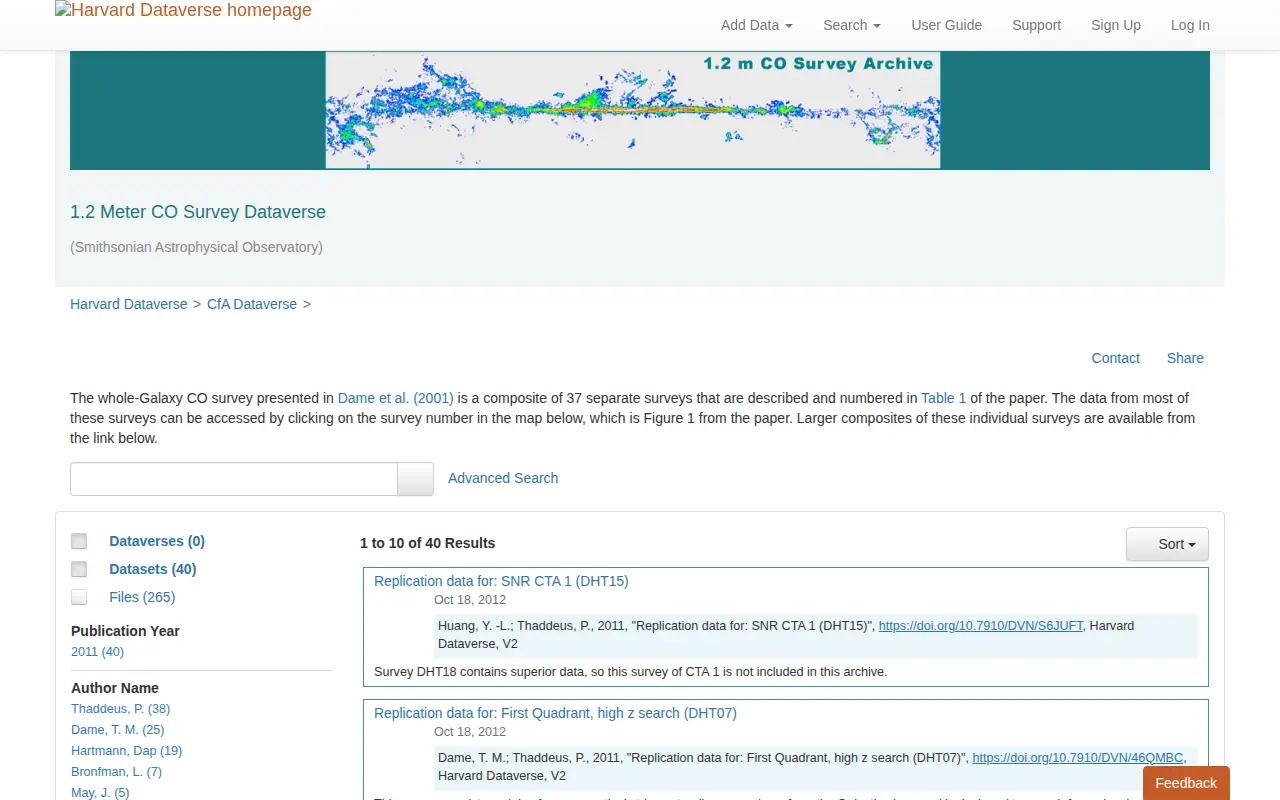Click the Share link

point(1185,358)
